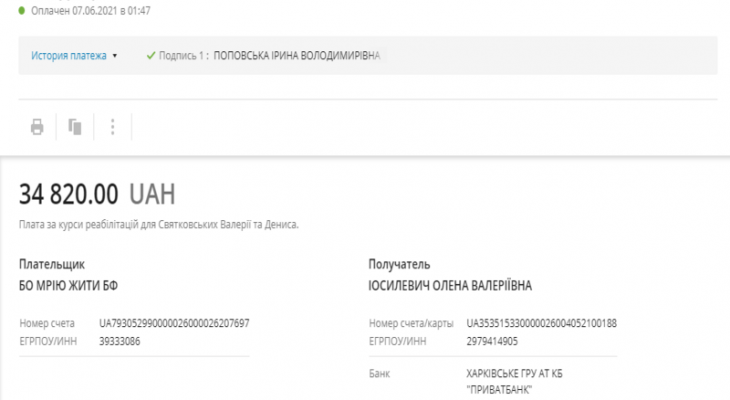Click the Получатель heading
The width and height of the screenshot is (730, 400).
click(399, 264)
